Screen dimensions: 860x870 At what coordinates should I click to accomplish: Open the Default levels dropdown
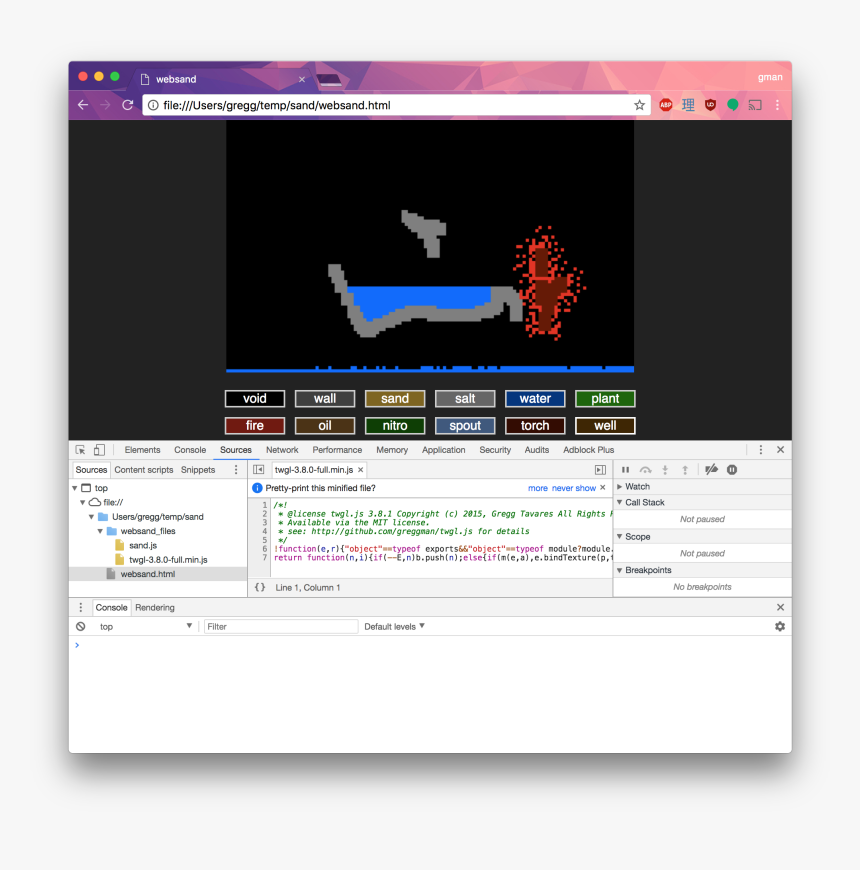(394, 626)
